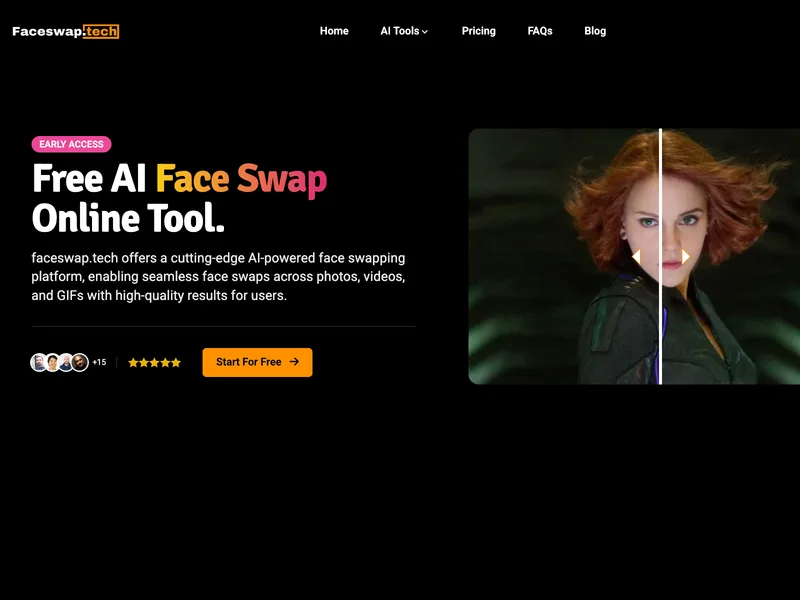
Task: Visit the Blog page
Action: click(x=595, y=31)
